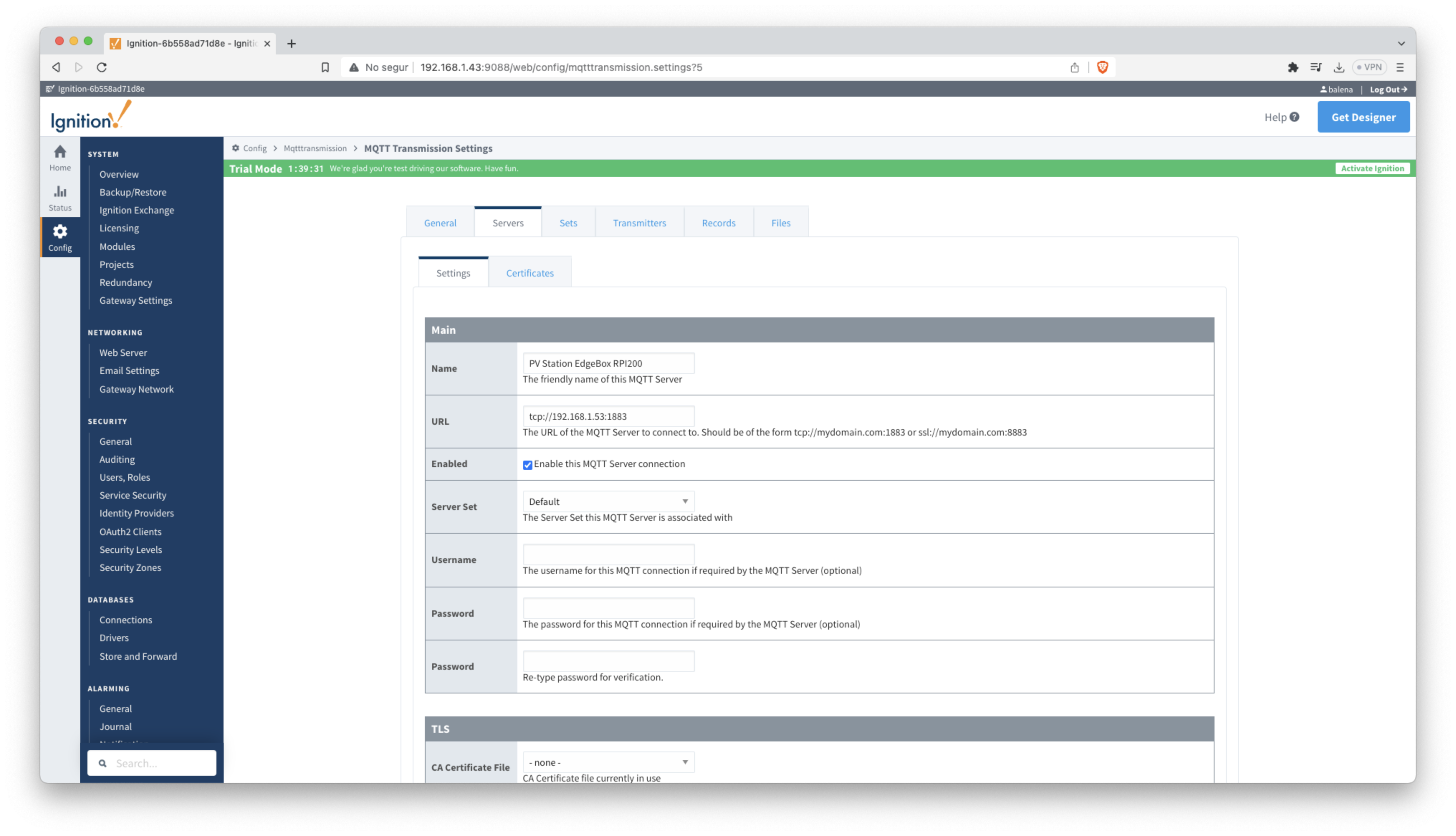Expand the Server Set dropdown

608,501
